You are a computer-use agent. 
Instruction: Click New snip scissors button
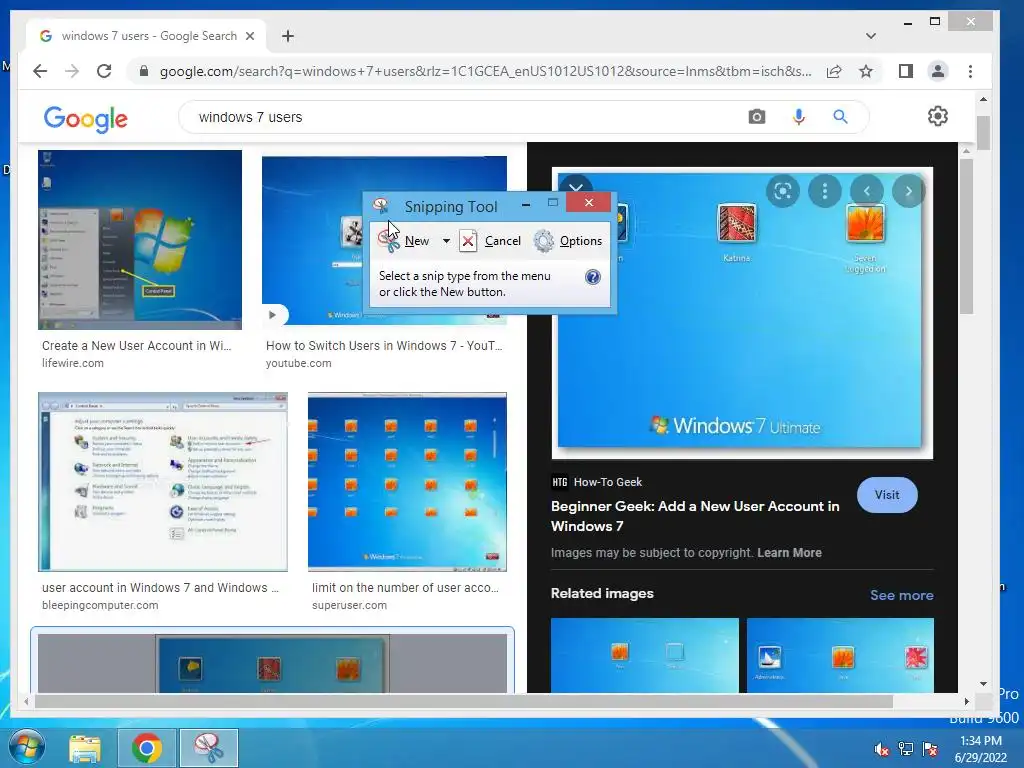click(x=404, y=241)
